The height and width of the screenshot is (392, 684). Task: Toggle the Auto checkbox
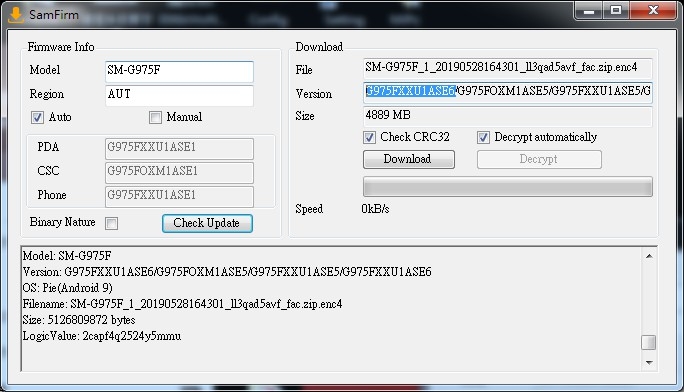[38, 117]
